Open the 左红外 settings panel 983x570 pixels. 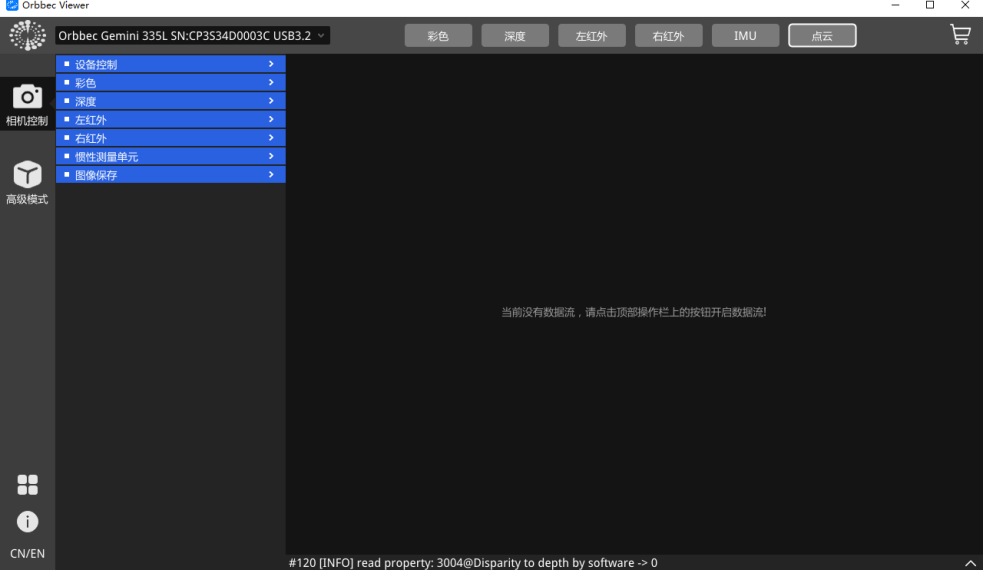pyautogui.click(x=170, y=120)
